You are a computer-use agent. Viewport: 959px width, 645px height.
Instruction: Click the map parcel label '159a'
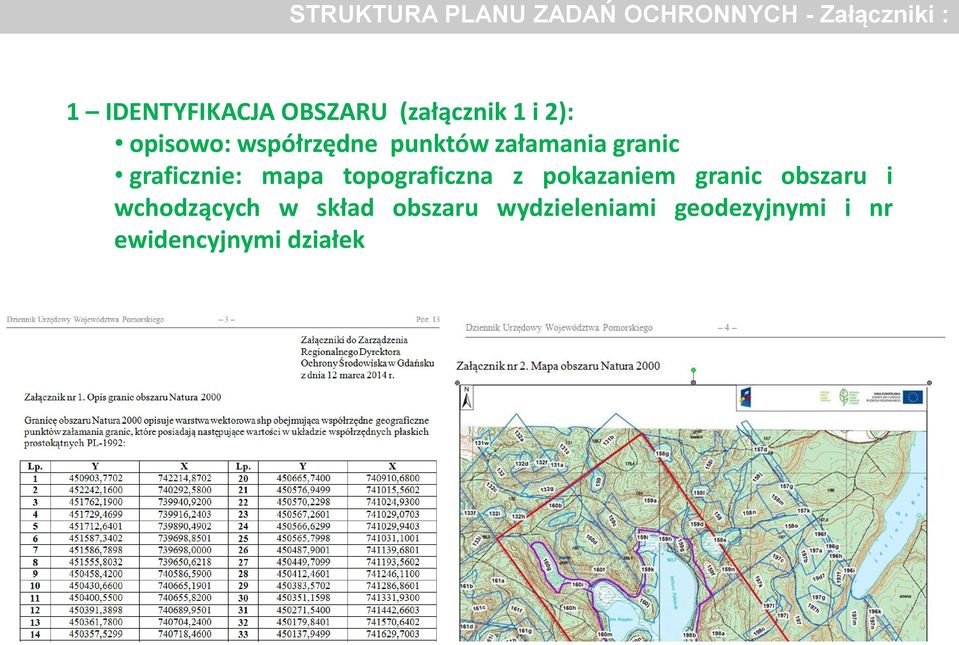651,501
